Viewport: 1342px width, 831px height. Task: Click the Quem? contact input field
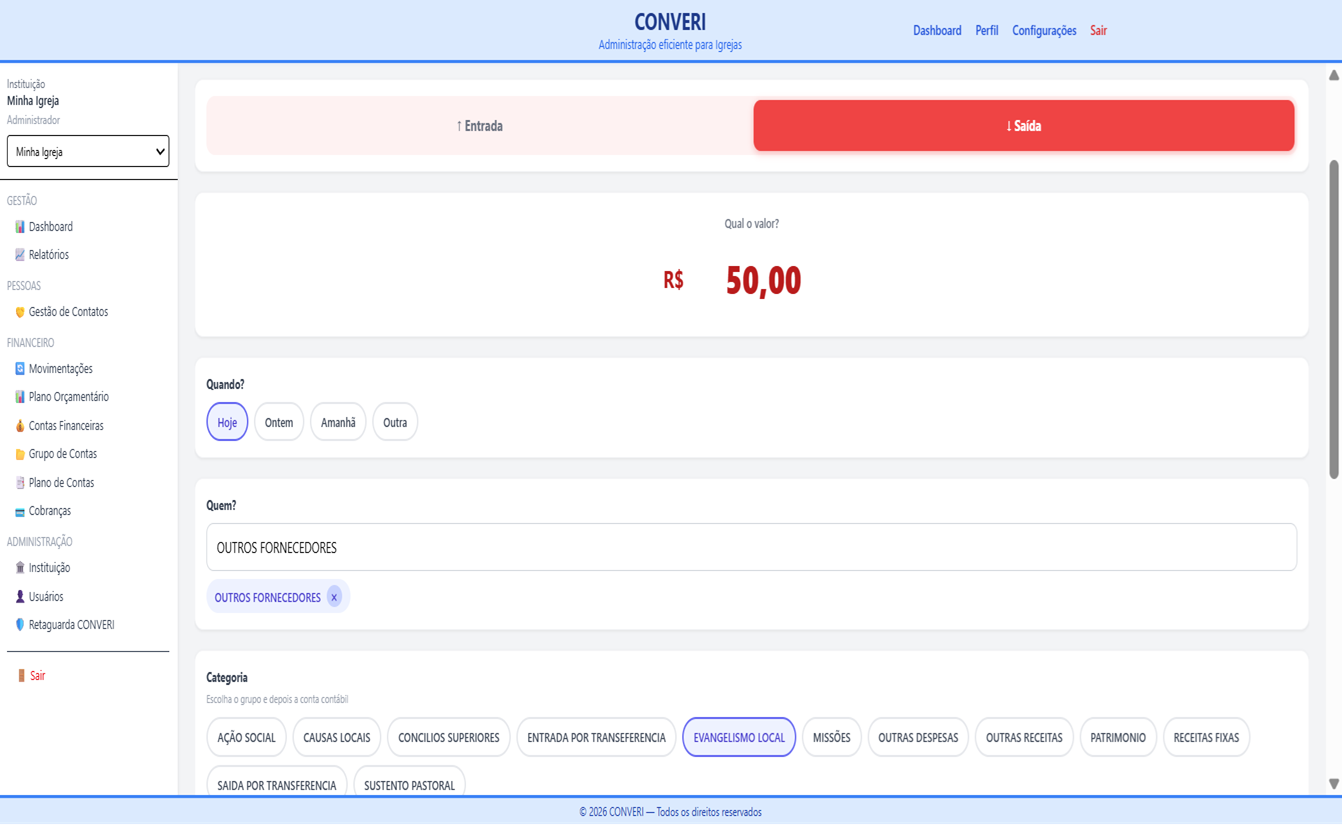pos(752,547)
